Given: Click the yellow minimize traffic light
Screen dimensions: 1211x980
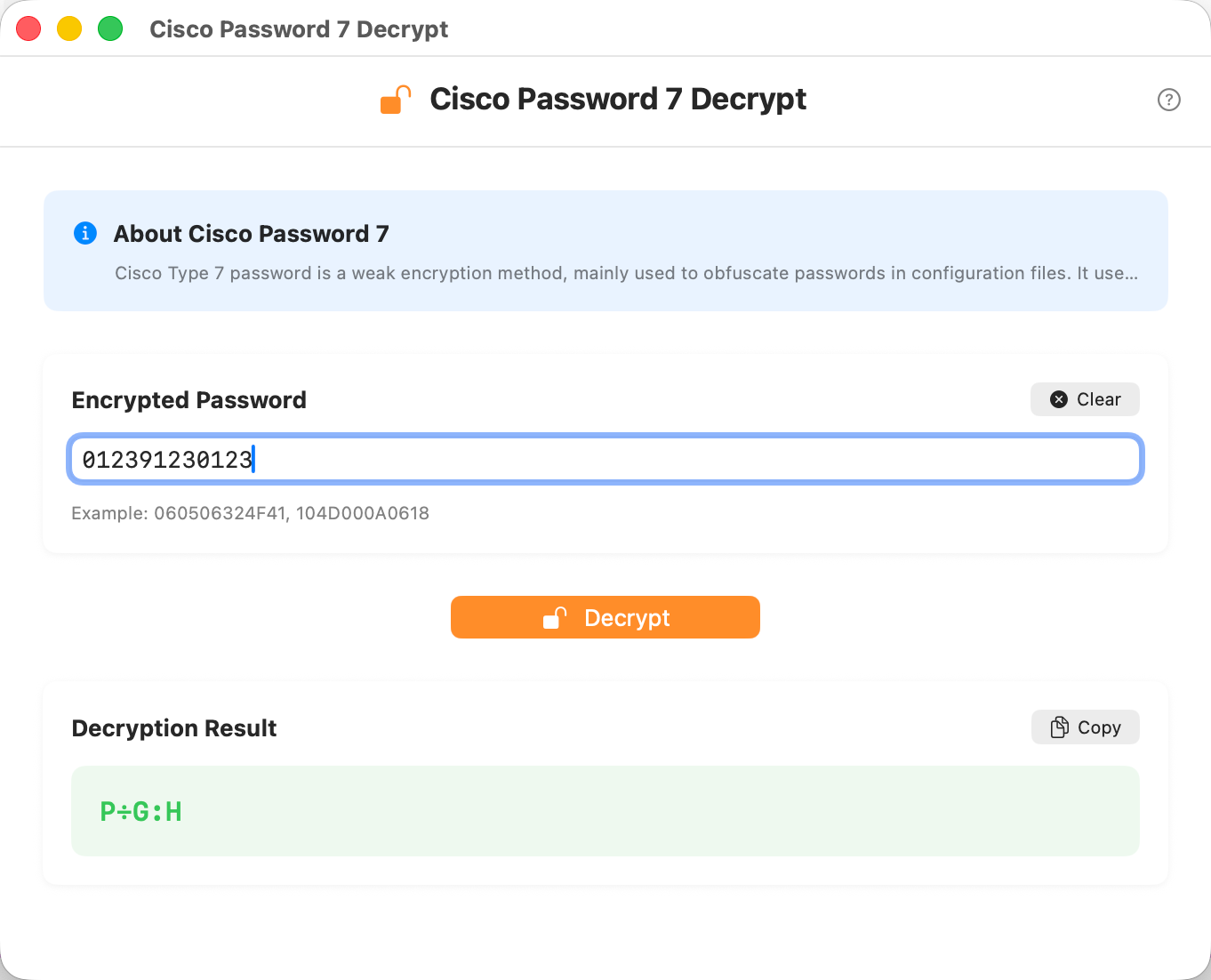Looking at the screenshot, I should 68,28.
